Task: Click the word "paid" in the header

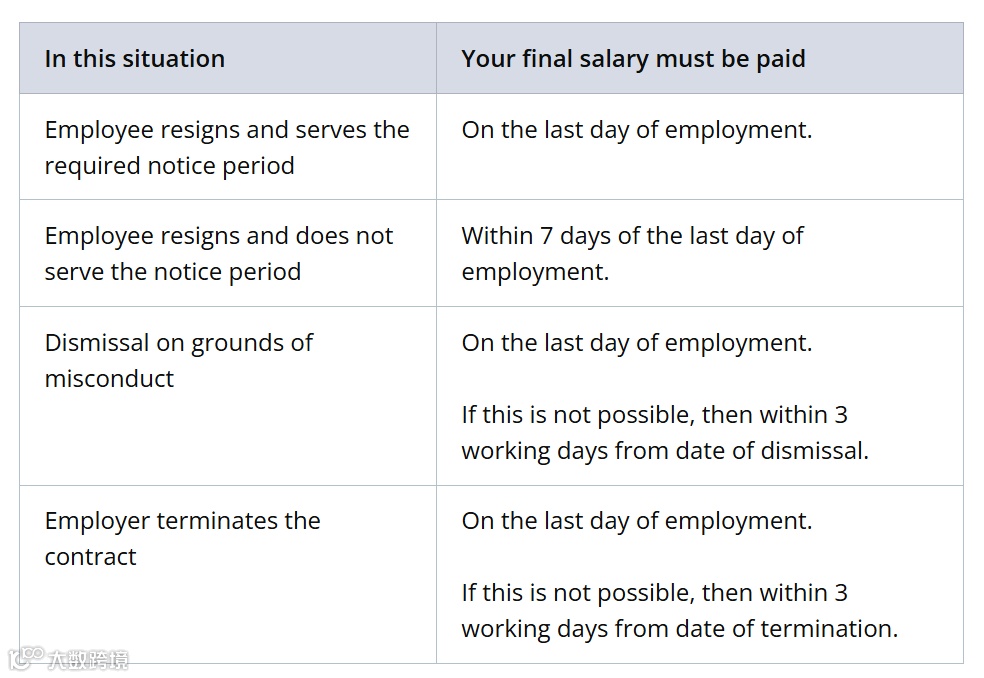Action: coord(781,58)
